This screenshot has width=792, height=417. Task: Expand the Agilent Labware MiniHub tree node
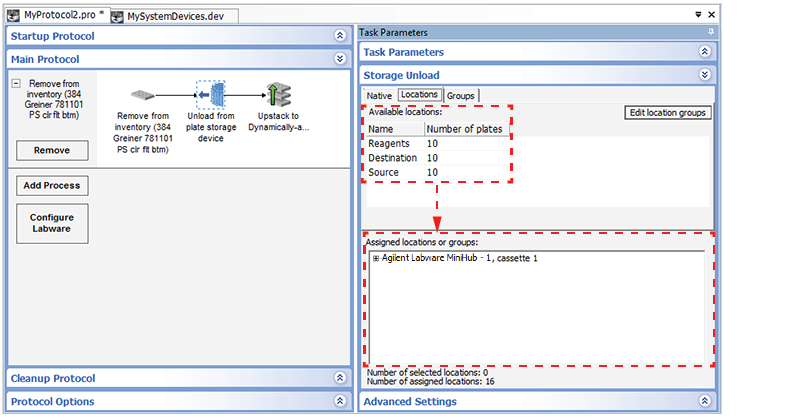tap(376, 258)
